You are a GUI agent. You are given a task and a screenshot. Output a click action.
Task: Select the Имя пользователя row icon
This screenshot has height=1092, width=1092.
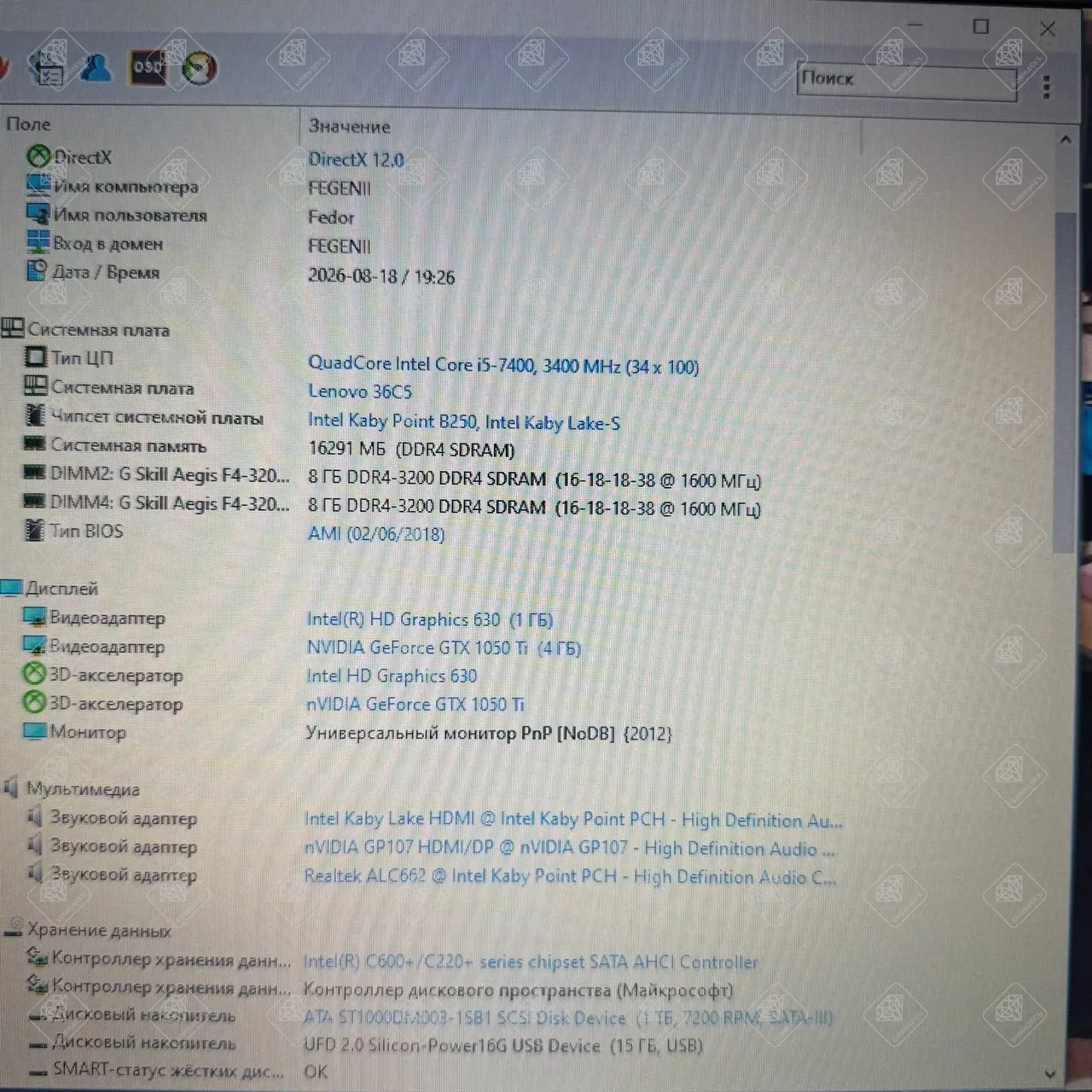[38, 213]
